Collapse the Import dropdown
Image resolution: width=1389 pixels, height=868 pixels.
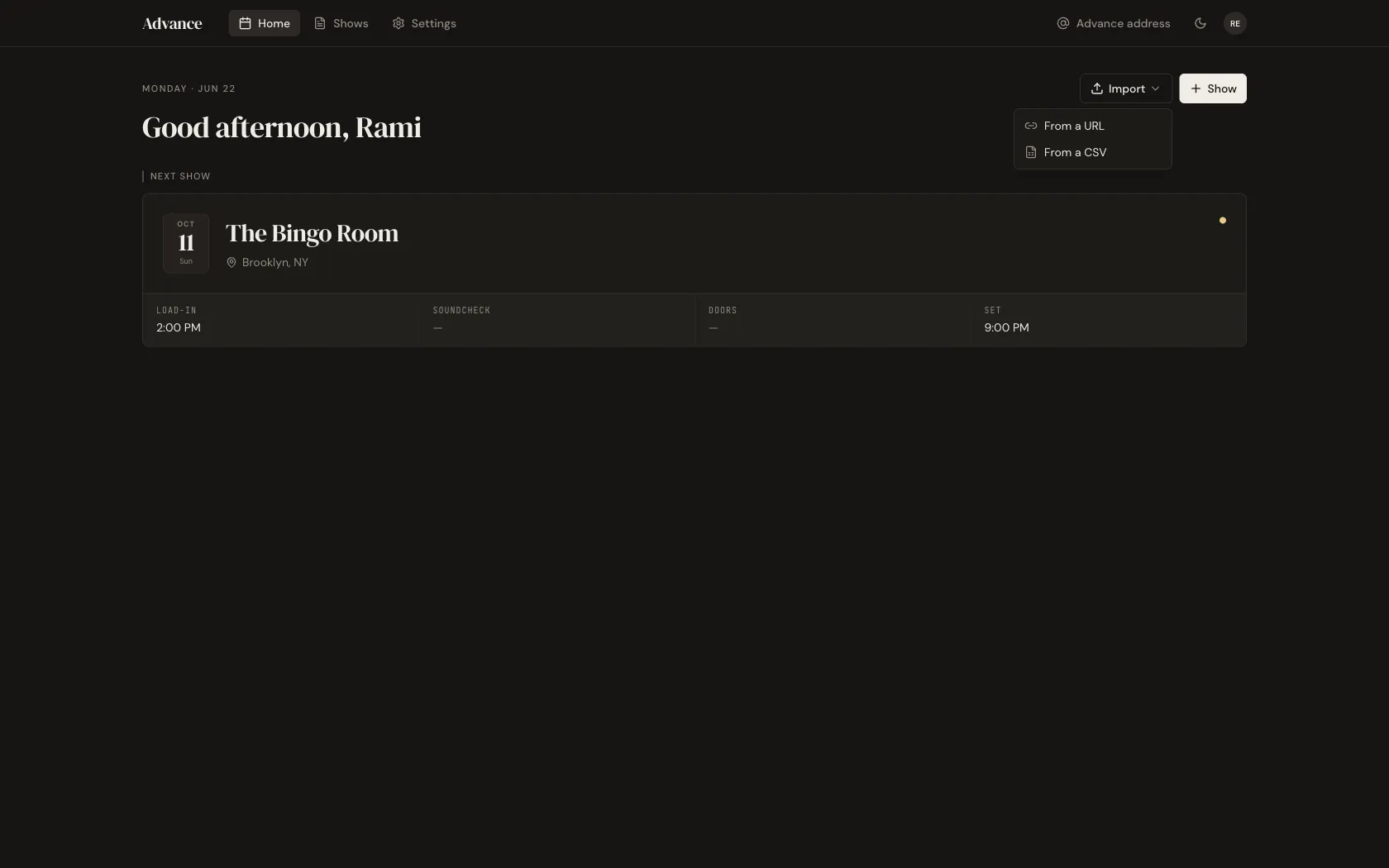coord(1126,88)
